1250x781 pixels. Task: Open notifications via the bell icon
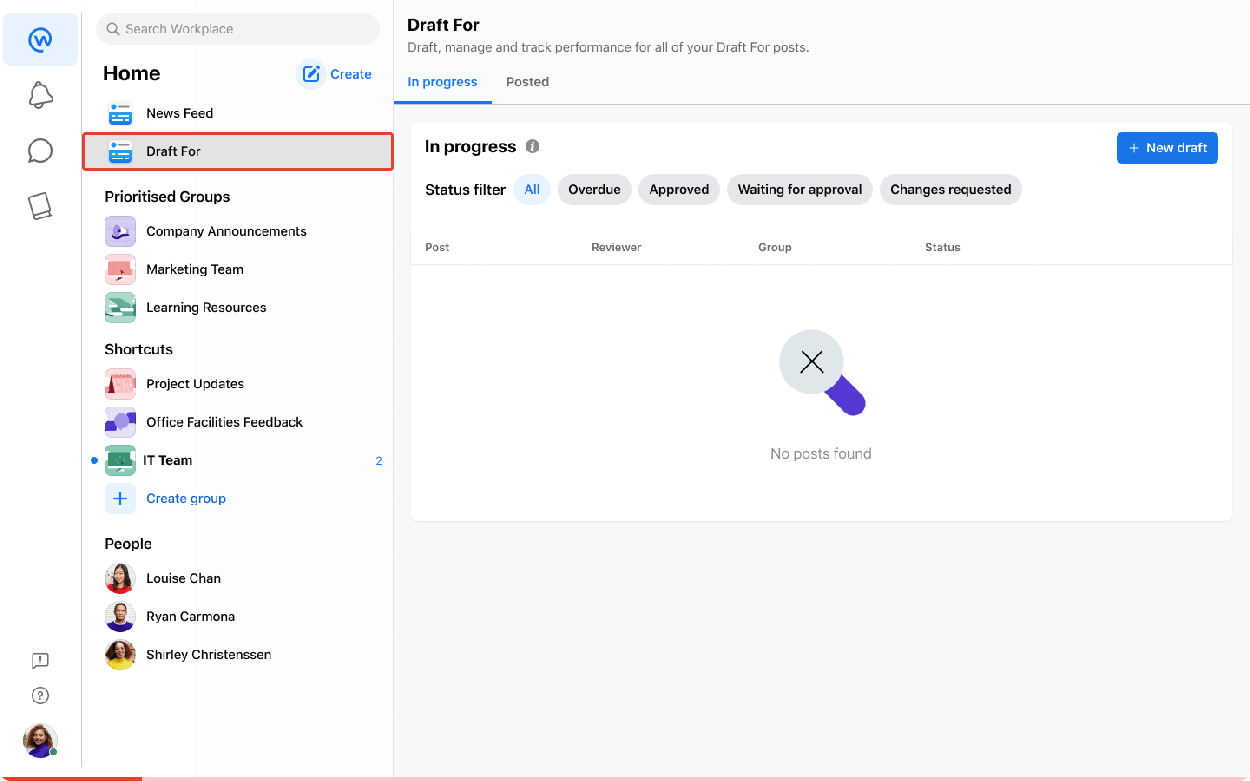pyautogui.click(x=40, y=94)
